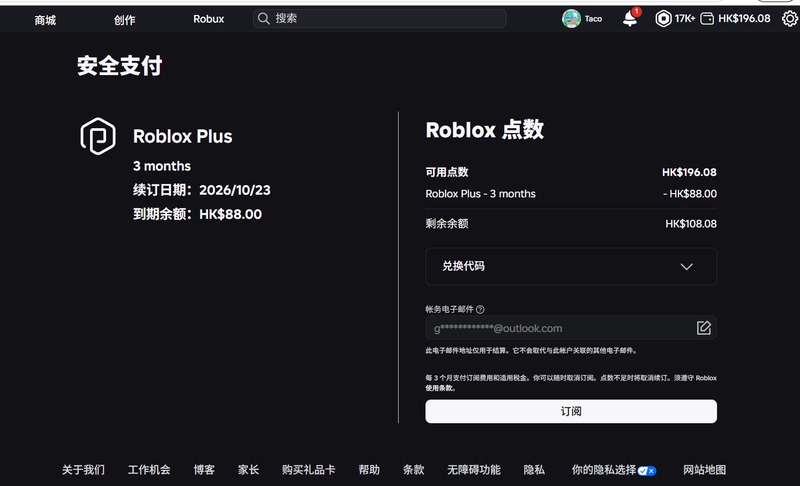Click the Roblox Plus logo icon

click(98, 136)
